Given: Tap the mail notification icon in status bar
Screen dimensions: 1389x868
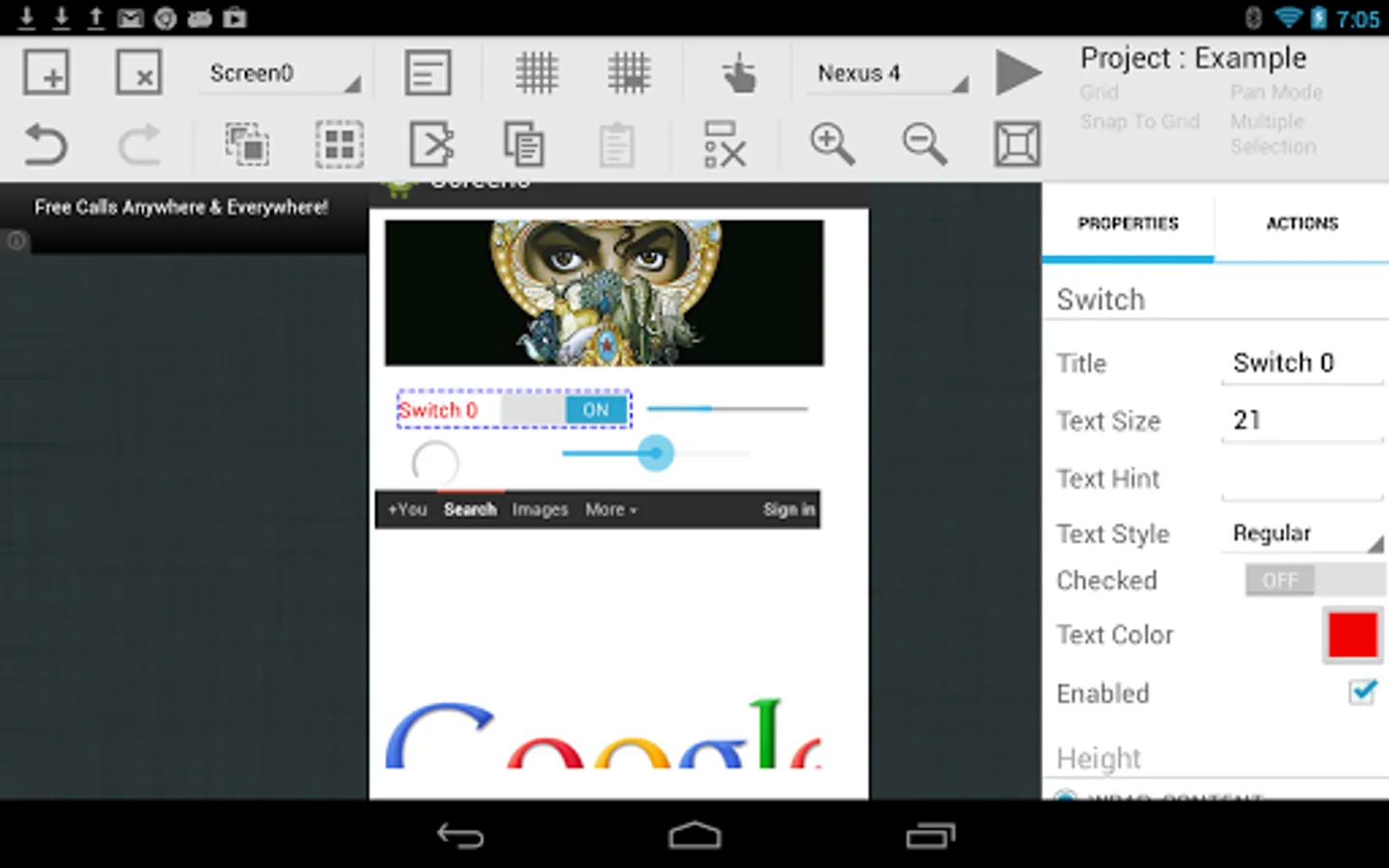Looking at the screenshot, I should click(x=130, y=17).
